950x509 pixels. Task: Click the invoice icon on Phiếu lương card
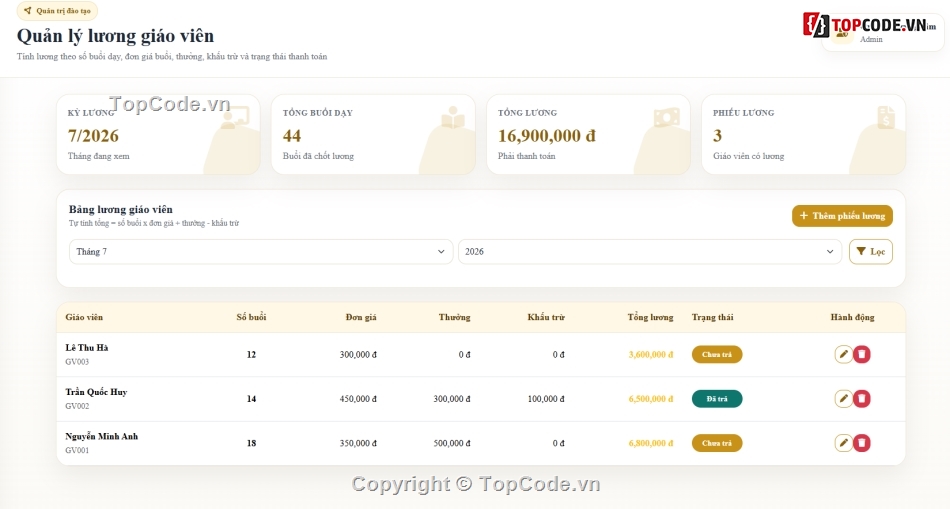click(x=886, y=118)
